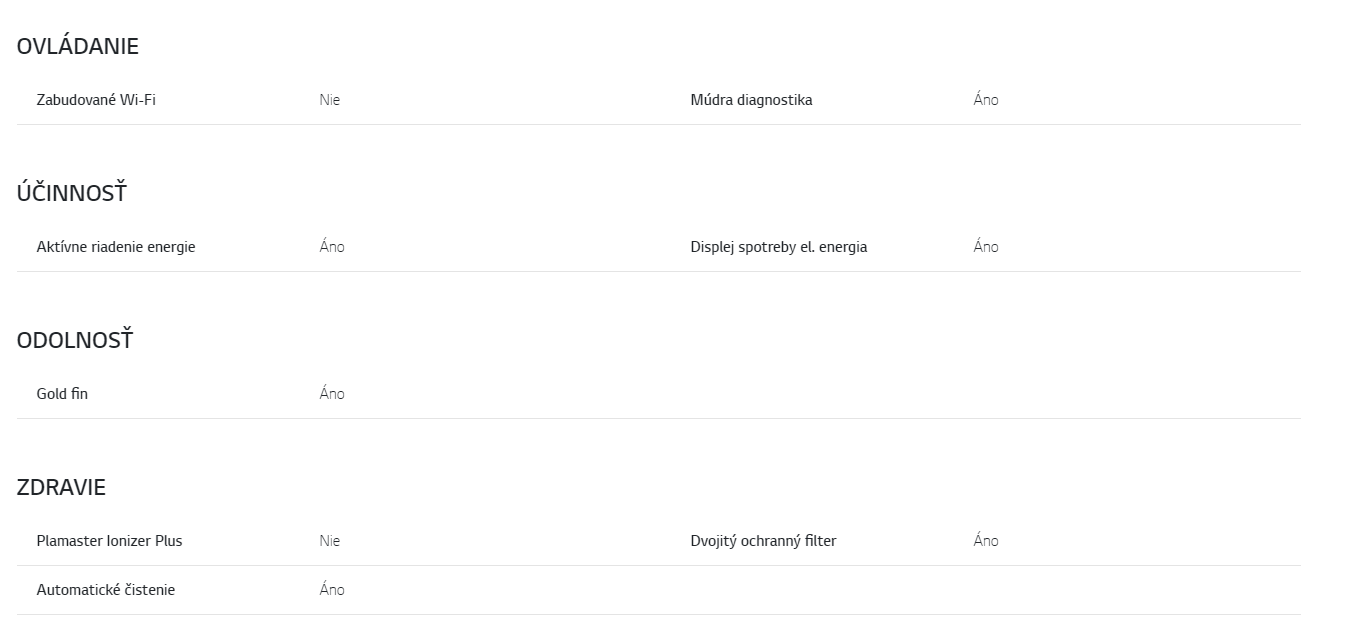Select the Dvojitý ochranný filter label

coord(763,541)
